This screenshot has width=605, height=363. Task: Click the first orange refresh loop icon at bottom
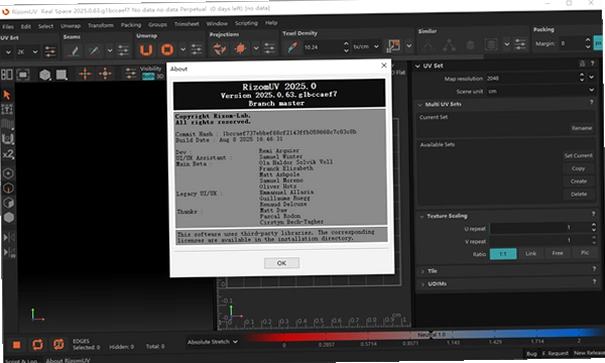pyautogui.click(x=38, y=344)
